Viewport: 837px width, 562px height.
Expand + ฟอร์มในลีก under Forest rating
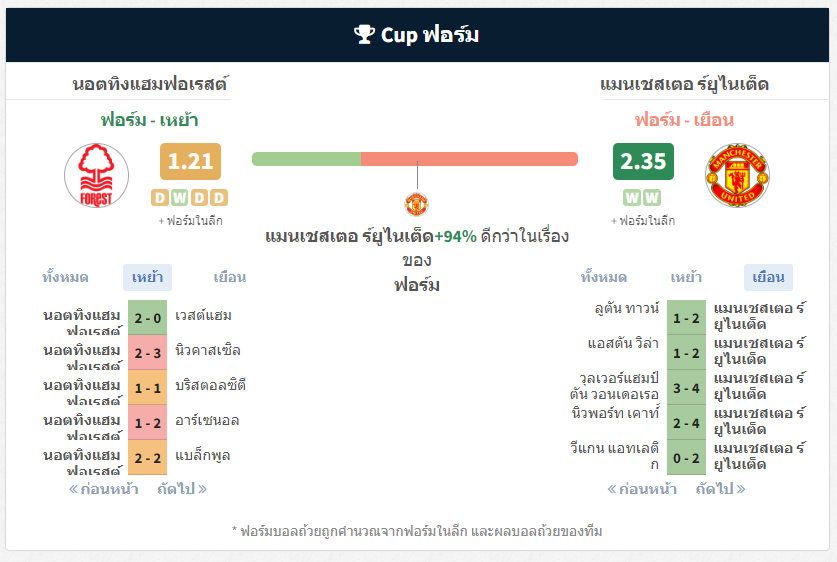pos(190,220)
